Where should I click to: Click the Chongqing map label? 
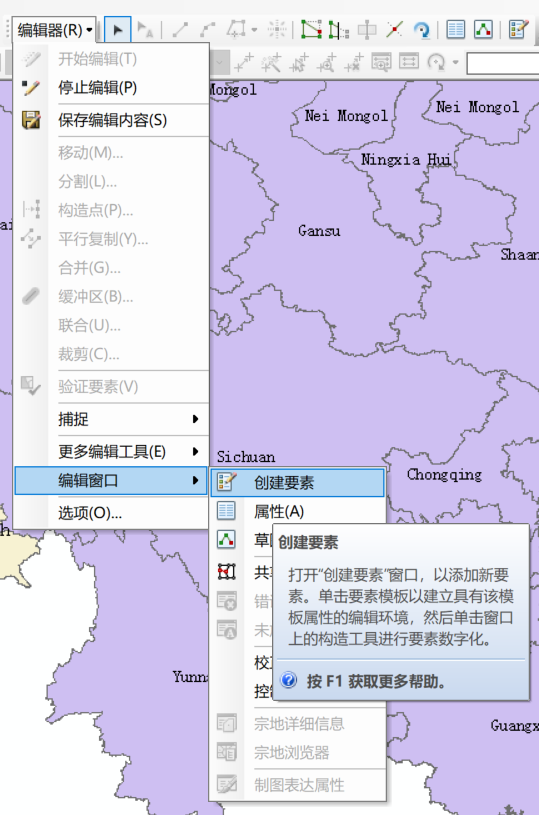(x=444, y=475)
